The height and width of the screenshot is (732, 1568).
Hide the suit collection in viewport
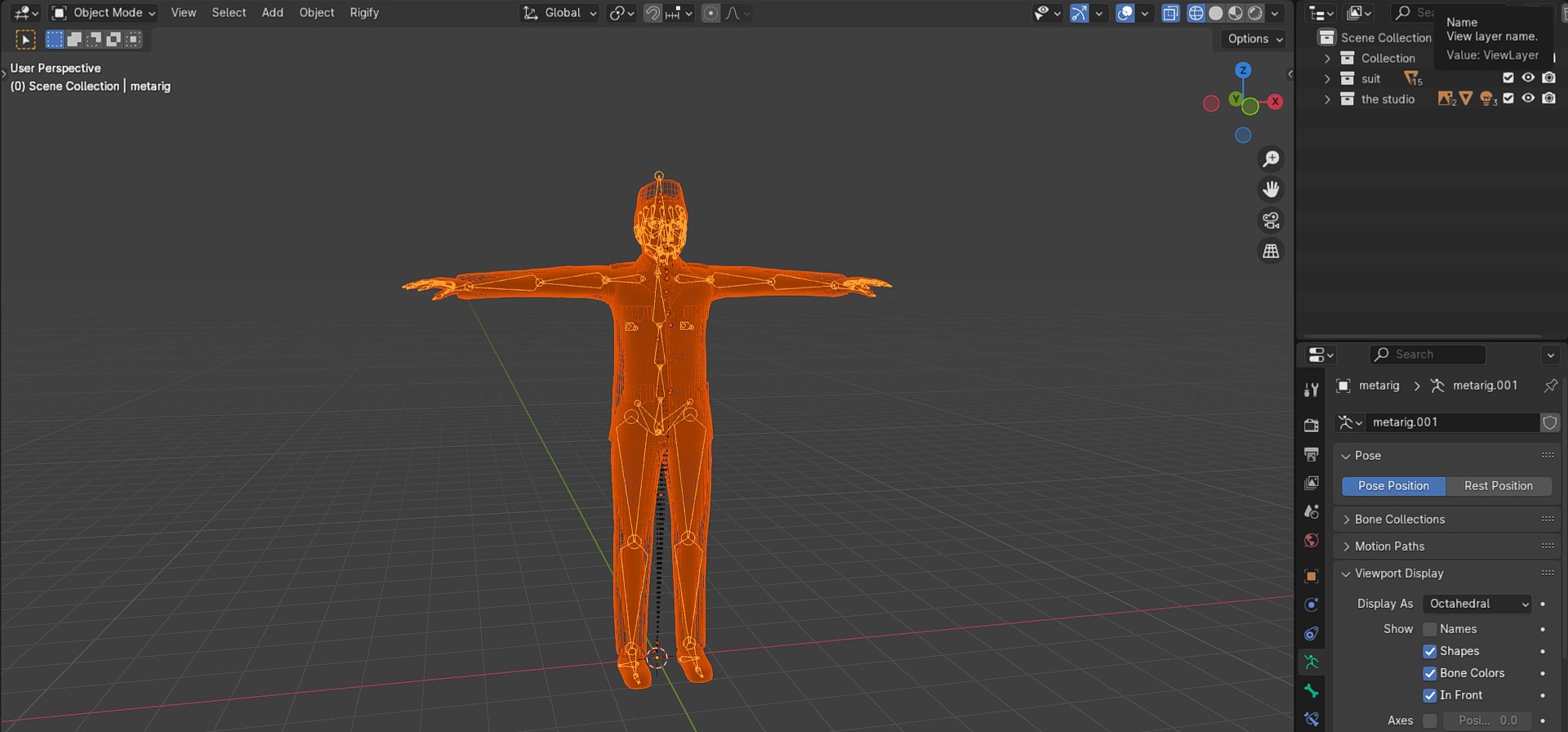(1528, 78)
